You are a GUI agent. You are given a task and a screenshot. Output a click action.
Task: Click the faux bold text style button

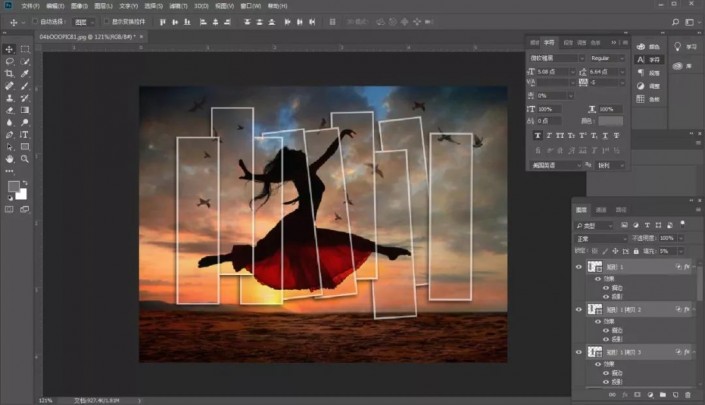pos(537,135)
